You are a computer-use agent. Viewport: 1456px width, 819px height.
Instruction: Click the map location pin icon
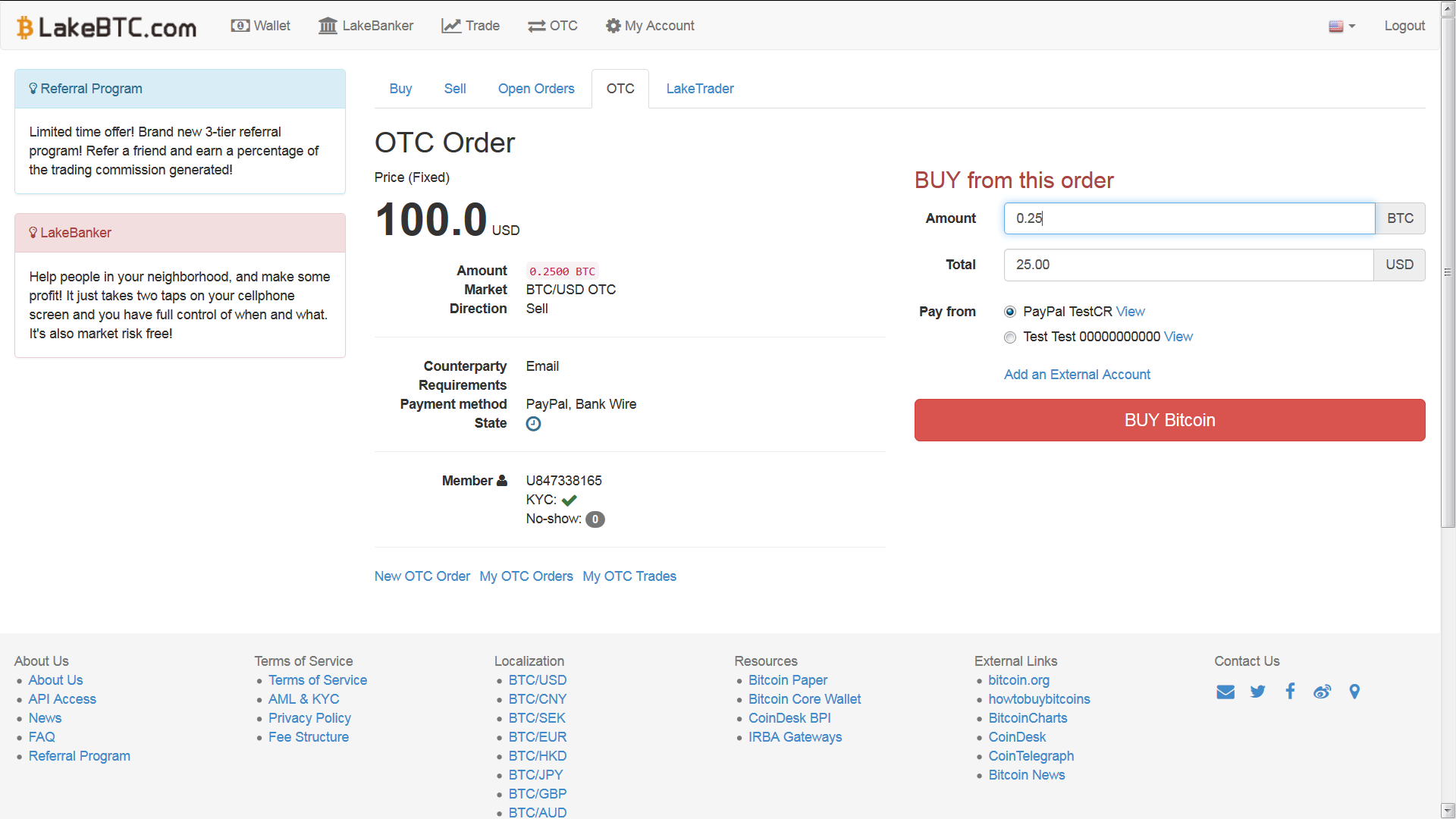(1354, 692)
